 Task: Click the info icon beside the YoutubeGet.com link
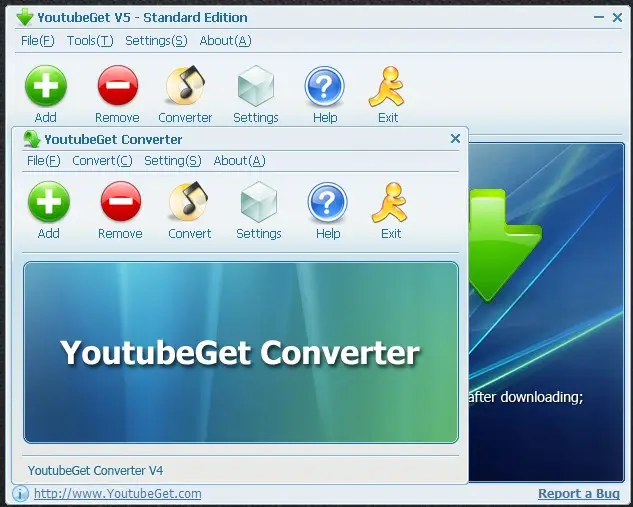pos(20,493)
